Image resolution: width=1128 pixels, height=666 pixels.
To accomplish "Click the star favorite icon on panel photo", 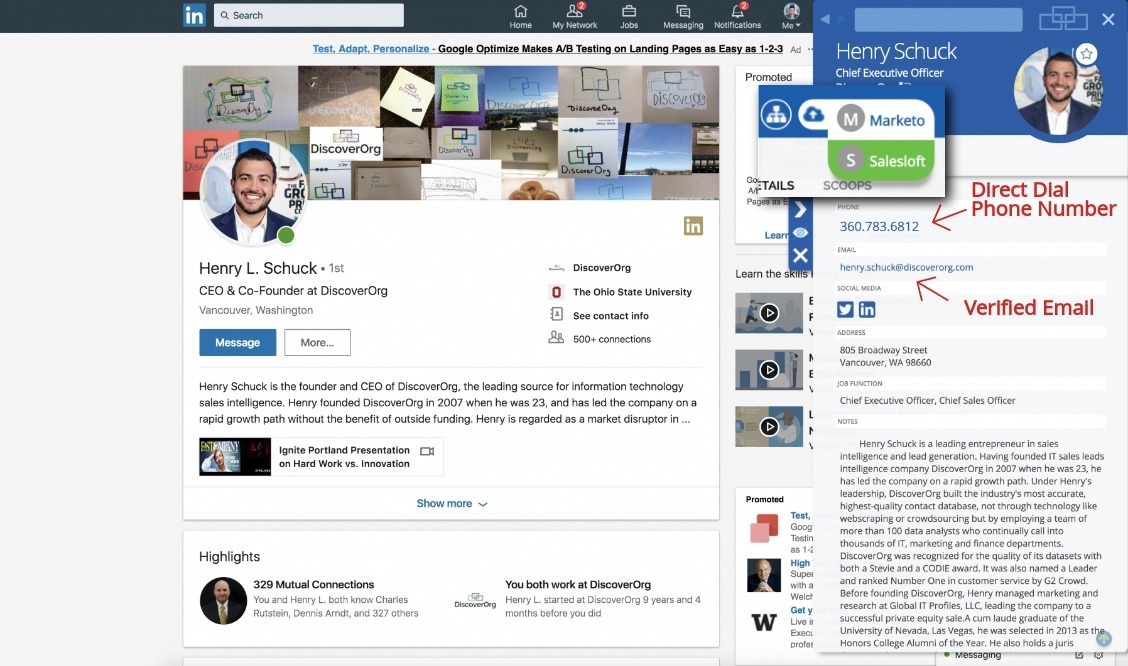I will click(1086, 54).
